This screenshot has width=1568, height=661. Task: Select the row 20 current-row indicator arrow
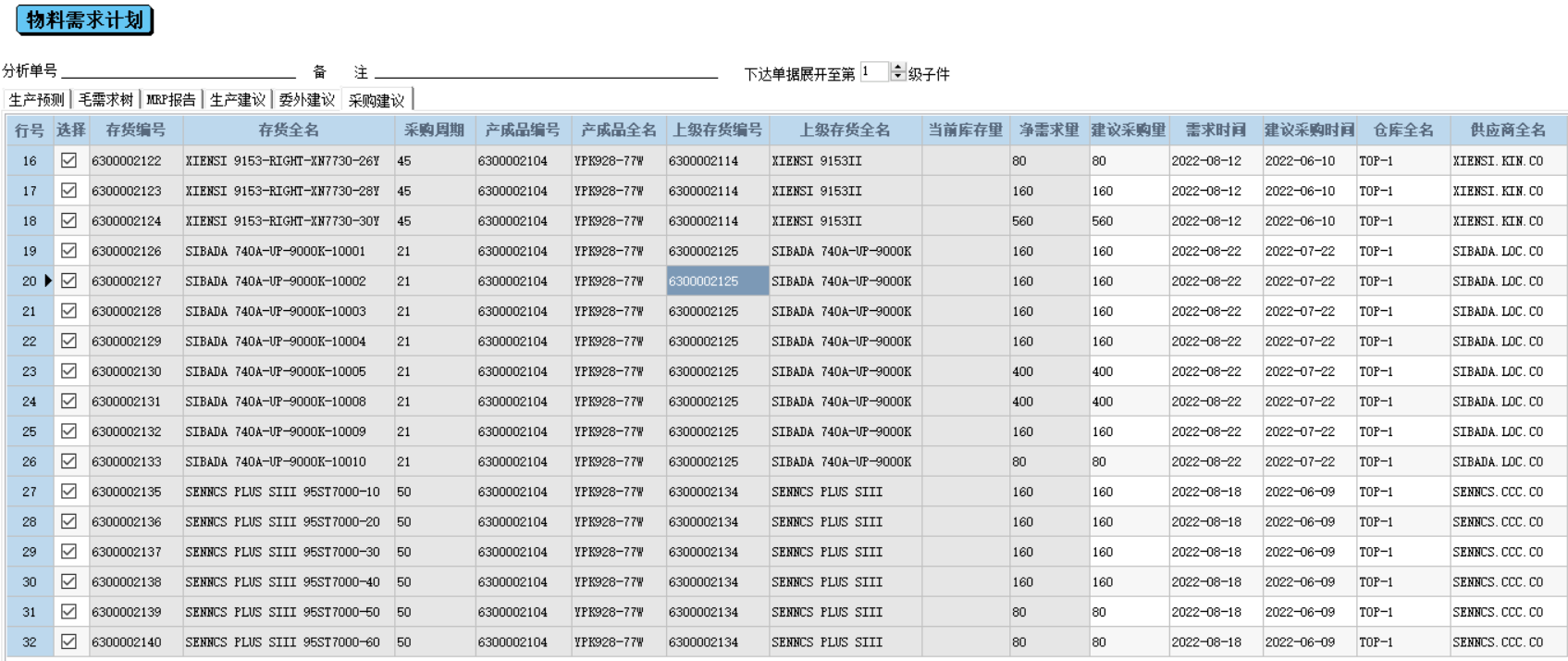[x=48, y=281]
